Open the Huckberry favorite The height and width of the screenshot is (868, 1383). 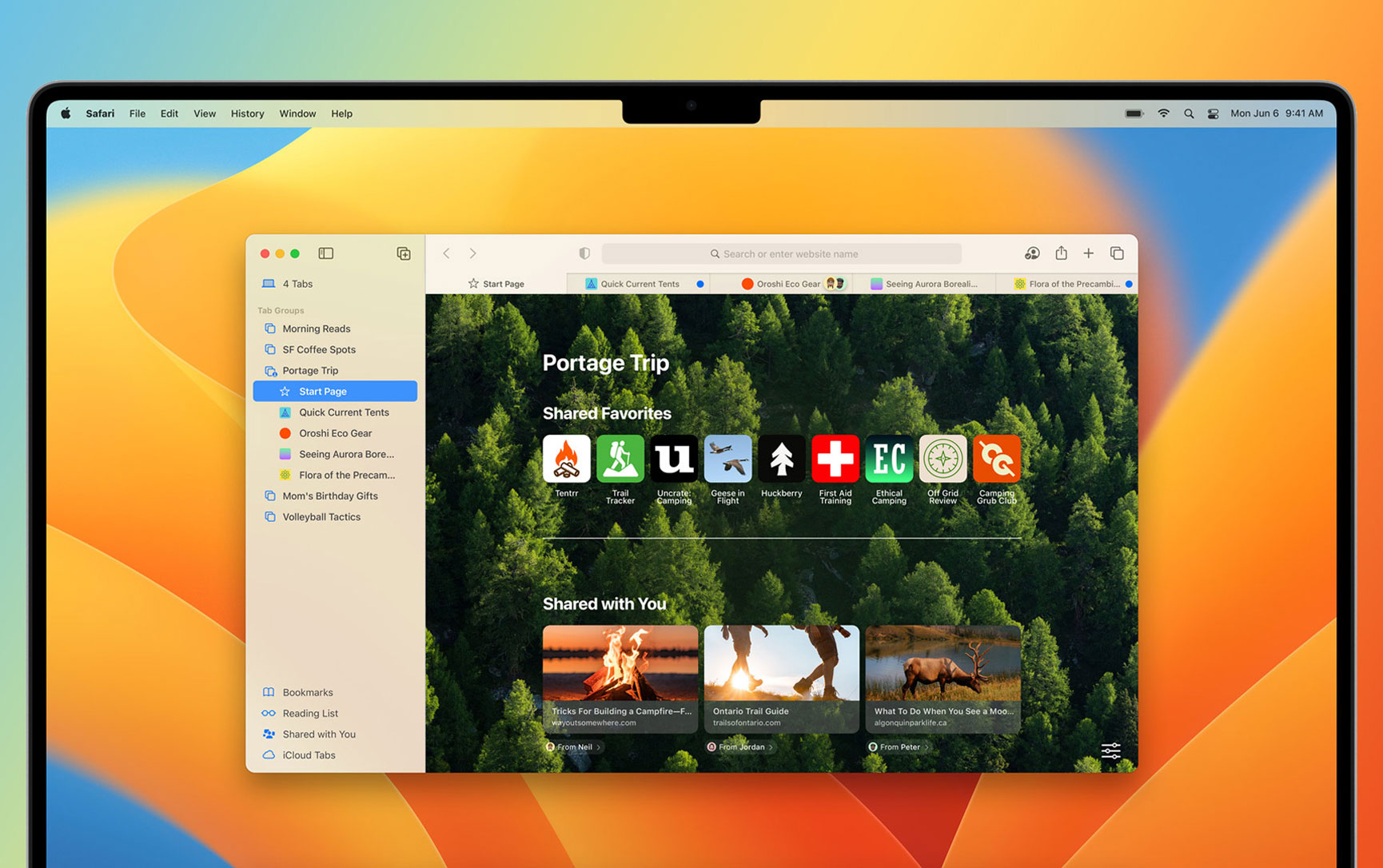[781, 459]
